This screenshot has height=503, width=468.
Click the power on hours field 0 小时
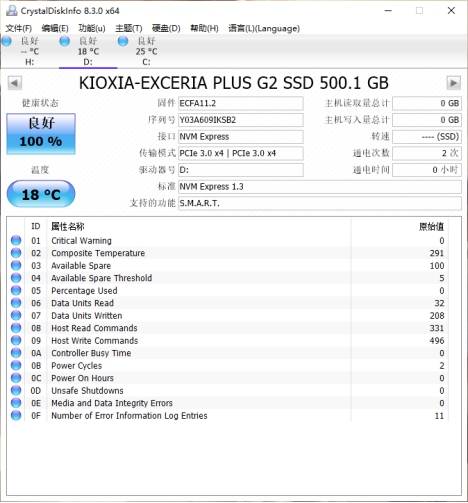point(427,170)
